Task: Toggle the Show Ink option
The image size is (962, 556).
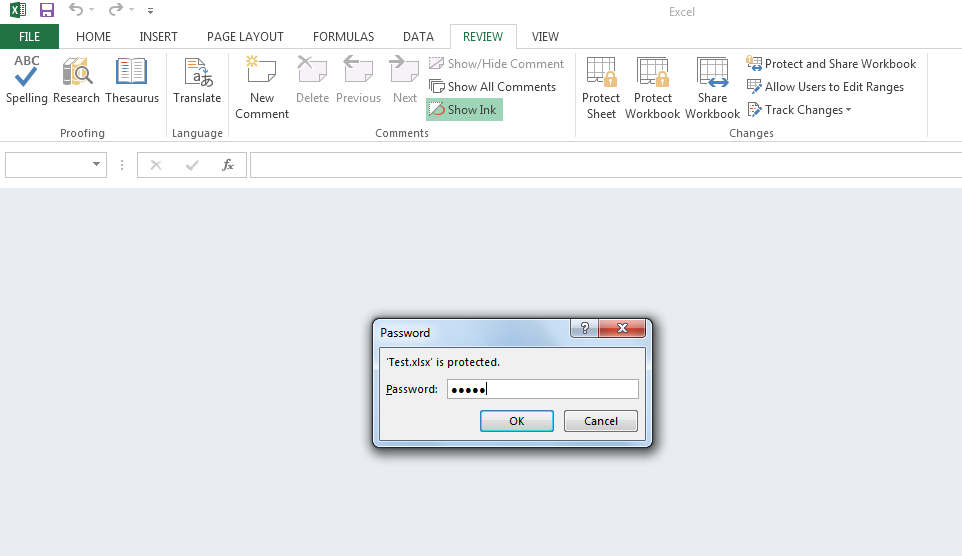Action: click(464, 110)
